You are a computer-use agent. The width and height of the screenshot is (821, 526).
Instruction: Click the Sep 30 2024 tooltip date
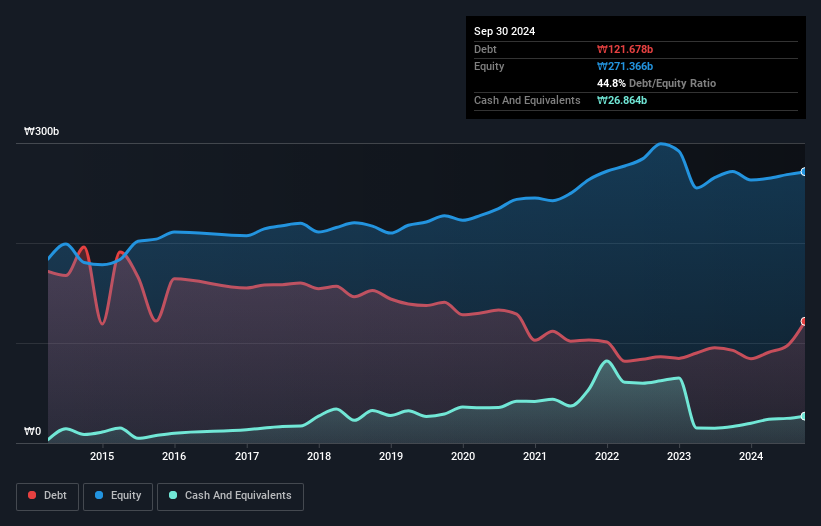click(504, 31)
